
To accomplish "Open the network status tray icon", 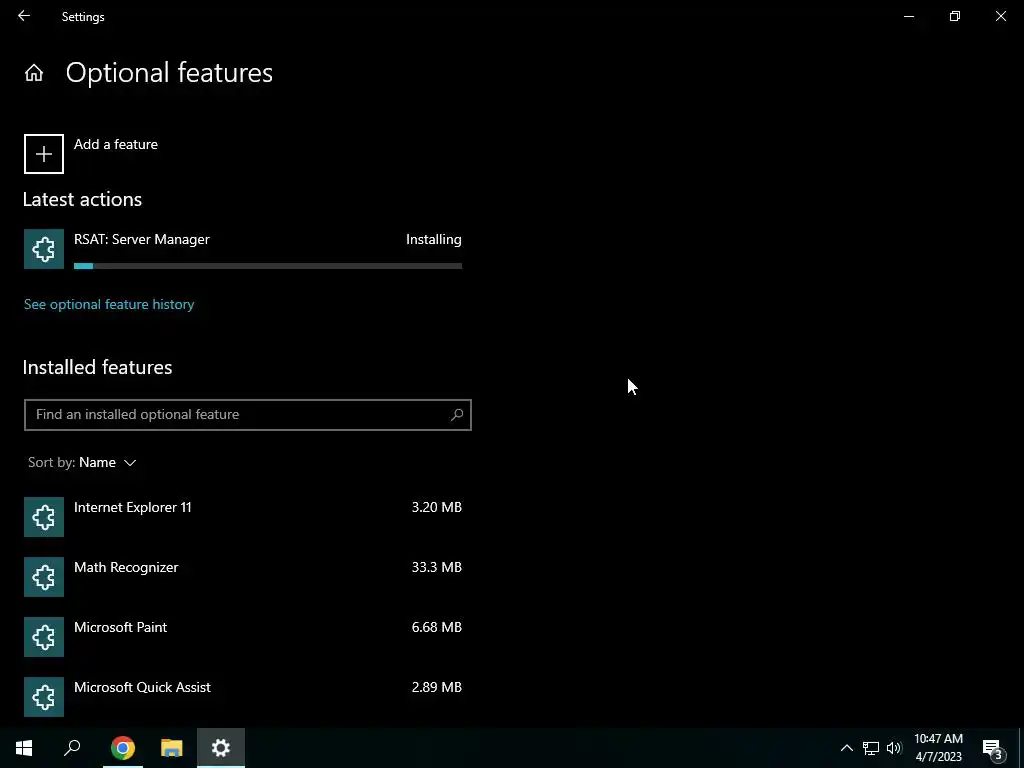I will pyautogui.click(x=871, y=748).
